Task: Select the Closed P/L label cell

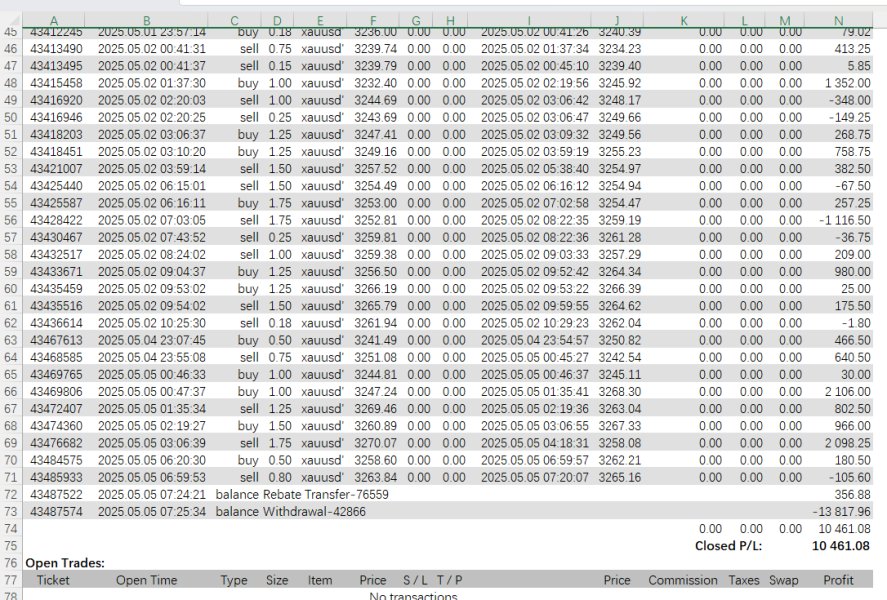Action: pyautogui.click(x=728, y=546)
